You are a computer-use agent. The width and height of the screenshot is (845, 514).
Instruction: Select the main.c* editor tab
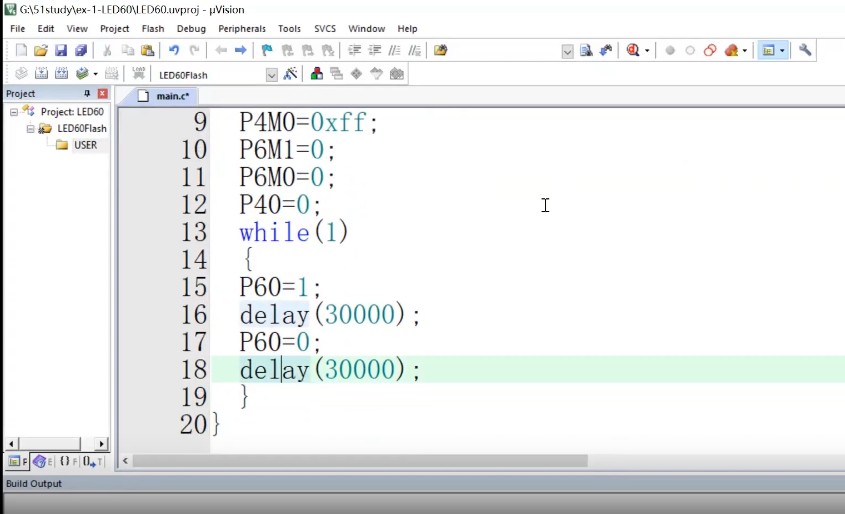[164, 96]
